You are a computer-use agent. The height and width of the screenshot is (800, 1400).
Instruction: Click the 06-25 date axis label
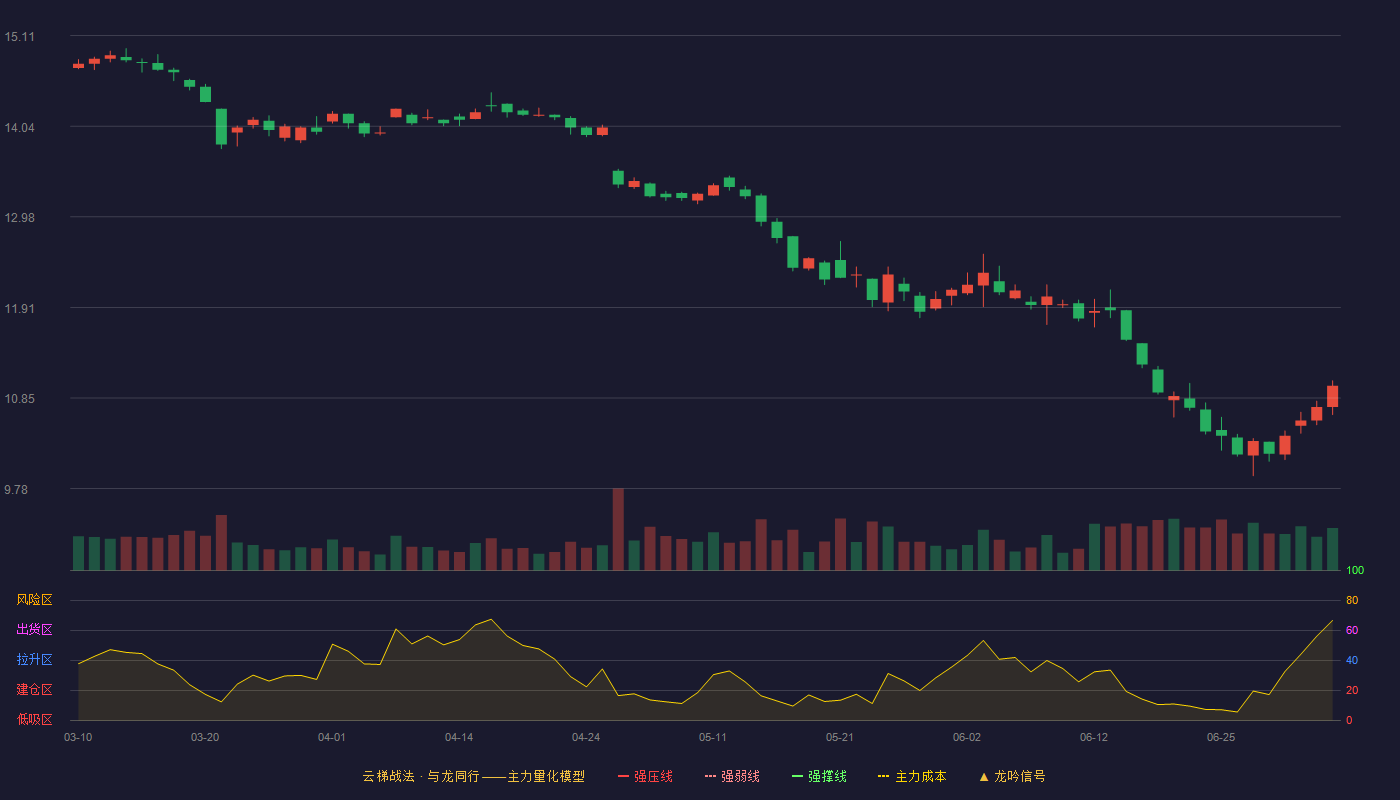pyautogui.click(x=1221, y=737)
